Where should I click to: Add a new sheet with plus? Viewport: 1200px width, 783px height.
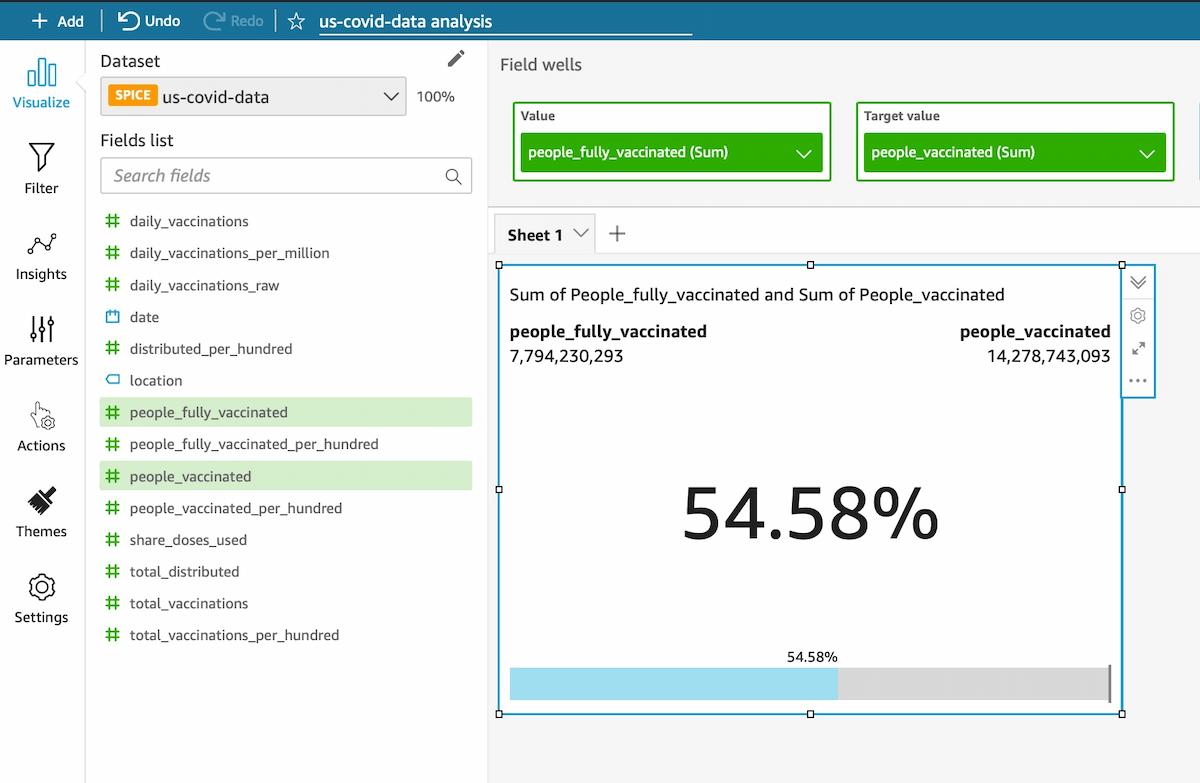coord(617,234)
